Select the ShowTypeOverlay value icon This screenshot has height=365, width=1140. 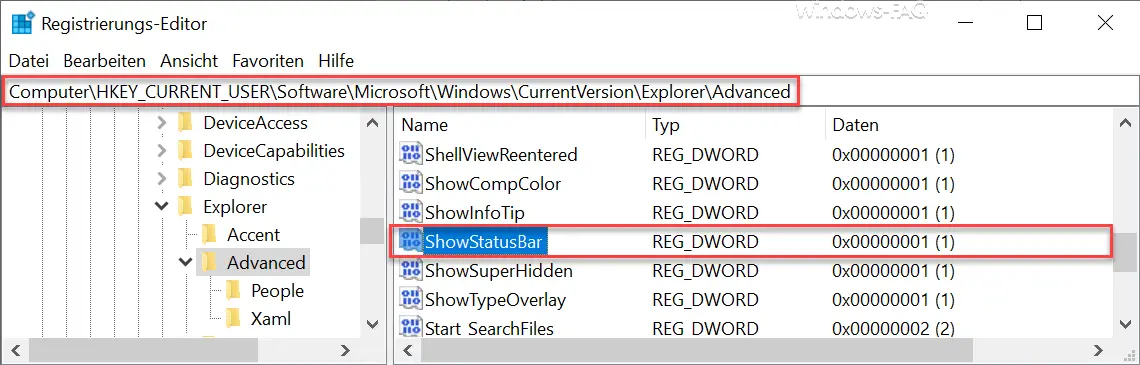[x=411, y=300]
